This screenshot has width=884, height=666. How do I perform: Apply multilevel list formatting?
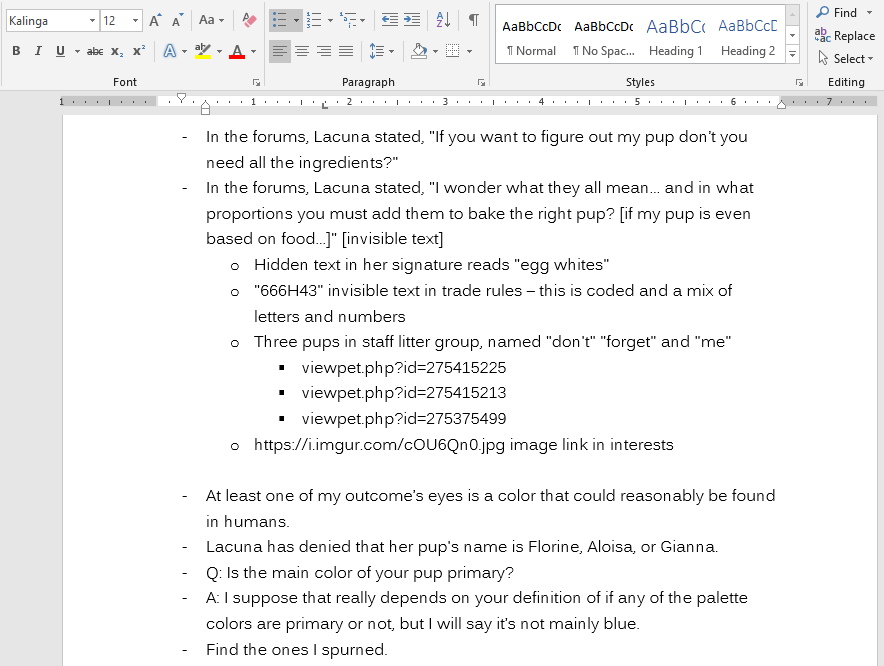pyautogui.click(x=348, y=21)
